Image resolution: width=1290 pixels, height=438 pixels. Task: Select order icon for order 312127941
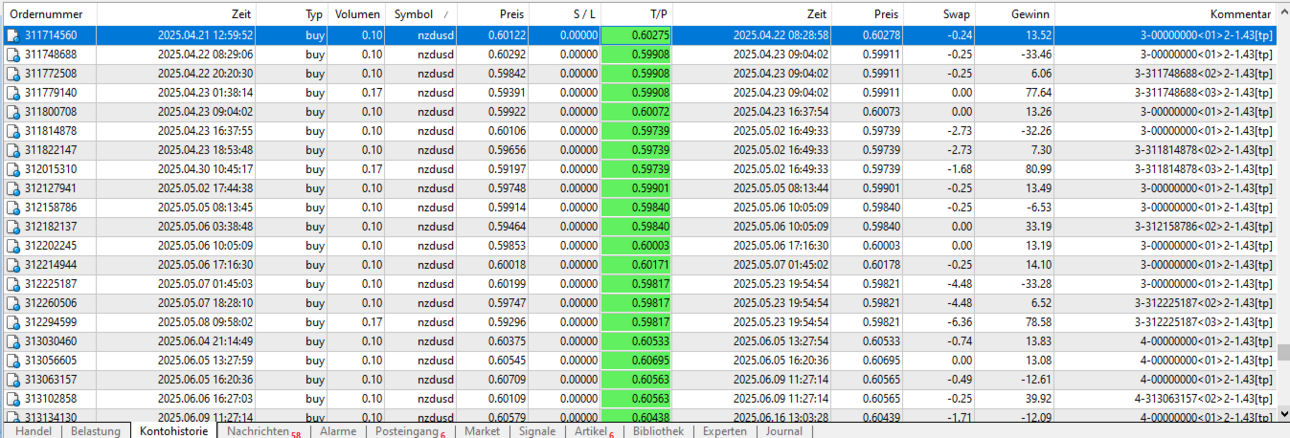[x=13, y=188]
